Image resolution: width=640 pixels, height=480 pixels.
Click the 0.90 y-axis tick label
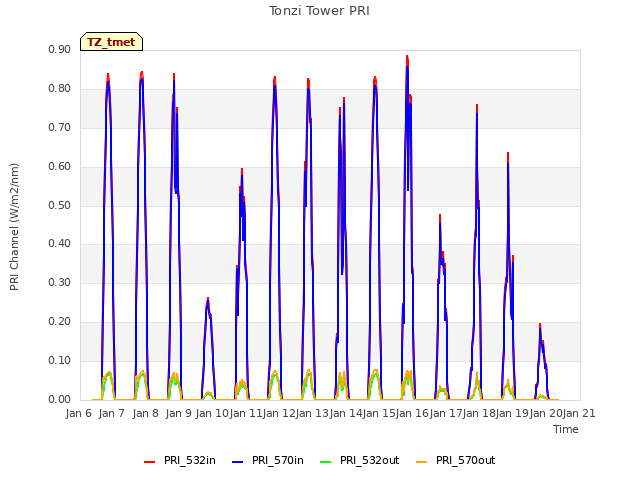(60, 49)
